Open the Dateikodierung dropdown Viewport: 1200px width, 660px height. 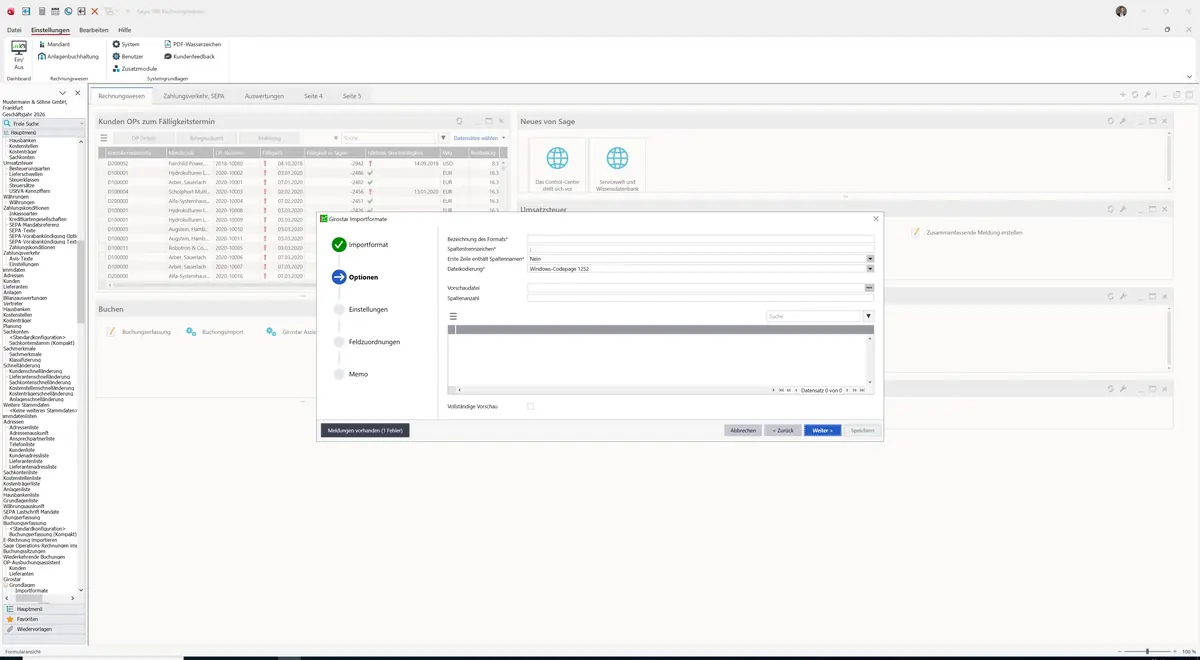tap(870, 269)
